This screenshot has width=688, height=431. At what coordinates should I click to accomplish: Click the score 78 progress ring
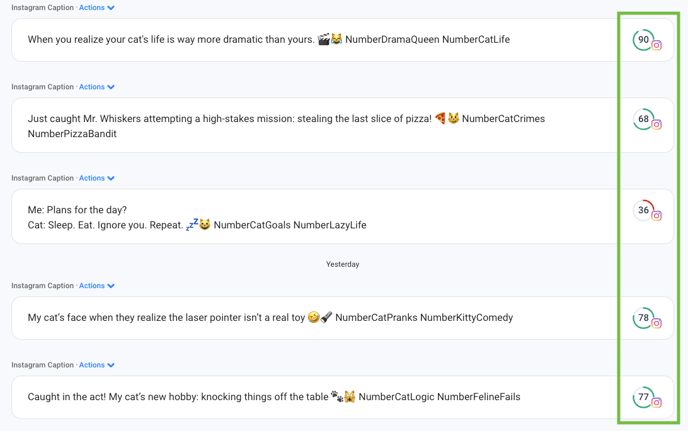coord(643,318)
